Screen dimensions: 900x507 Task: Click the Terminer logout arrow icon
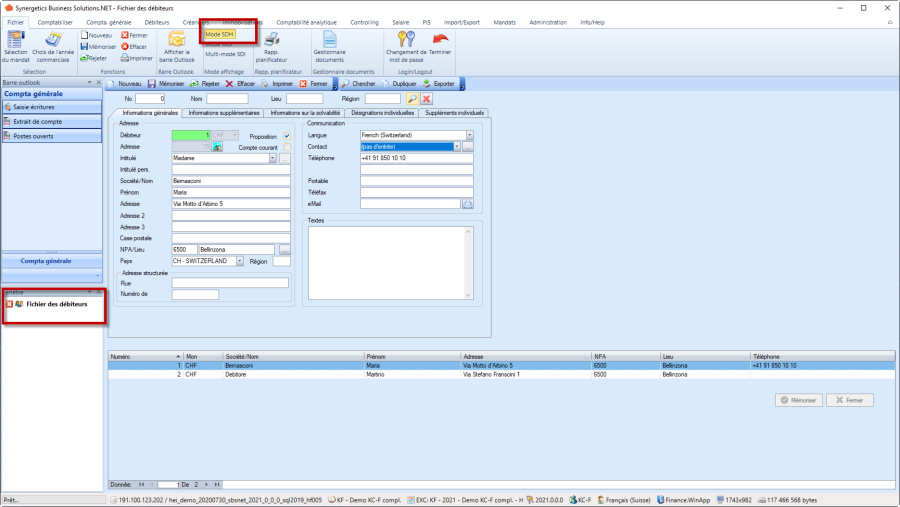[x=440, y=41]
